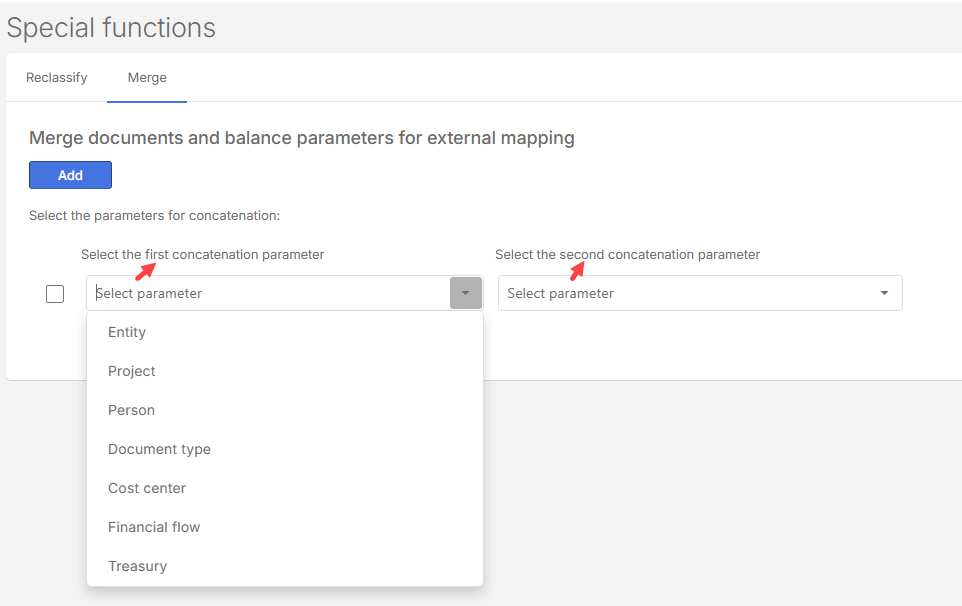Screen dimensions: 962x606
Task: Choose Entity from the parameter list
Action: 127,332
